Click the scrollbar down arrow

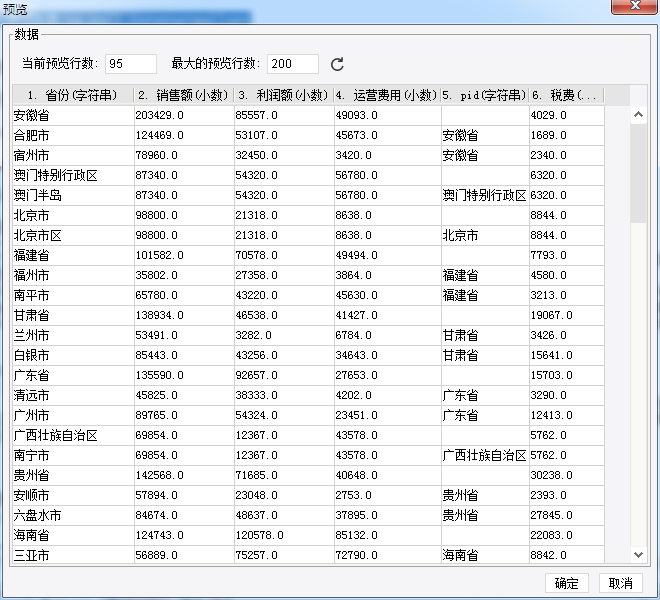click(x=638, y=555)
